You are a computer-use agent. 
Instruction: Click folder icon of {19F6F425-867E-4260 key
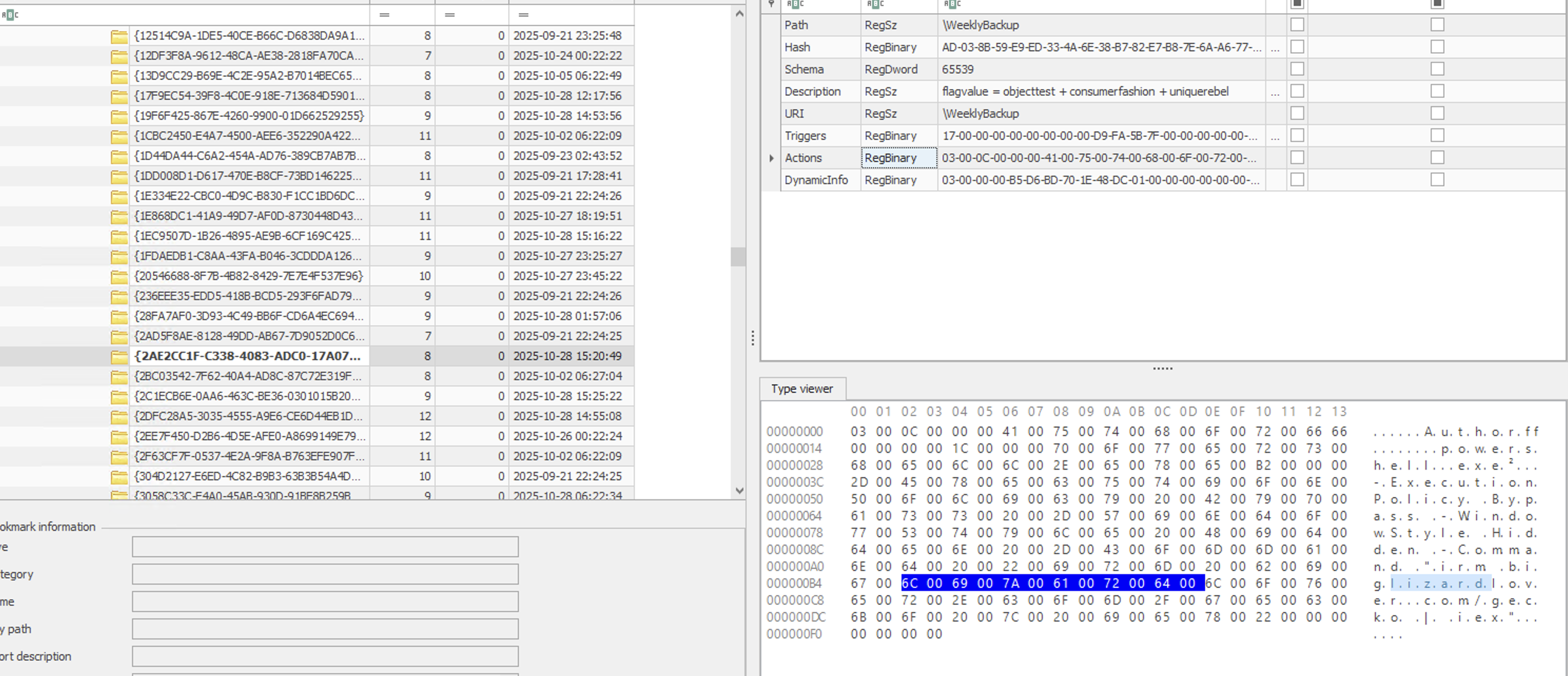click(119, 115)
